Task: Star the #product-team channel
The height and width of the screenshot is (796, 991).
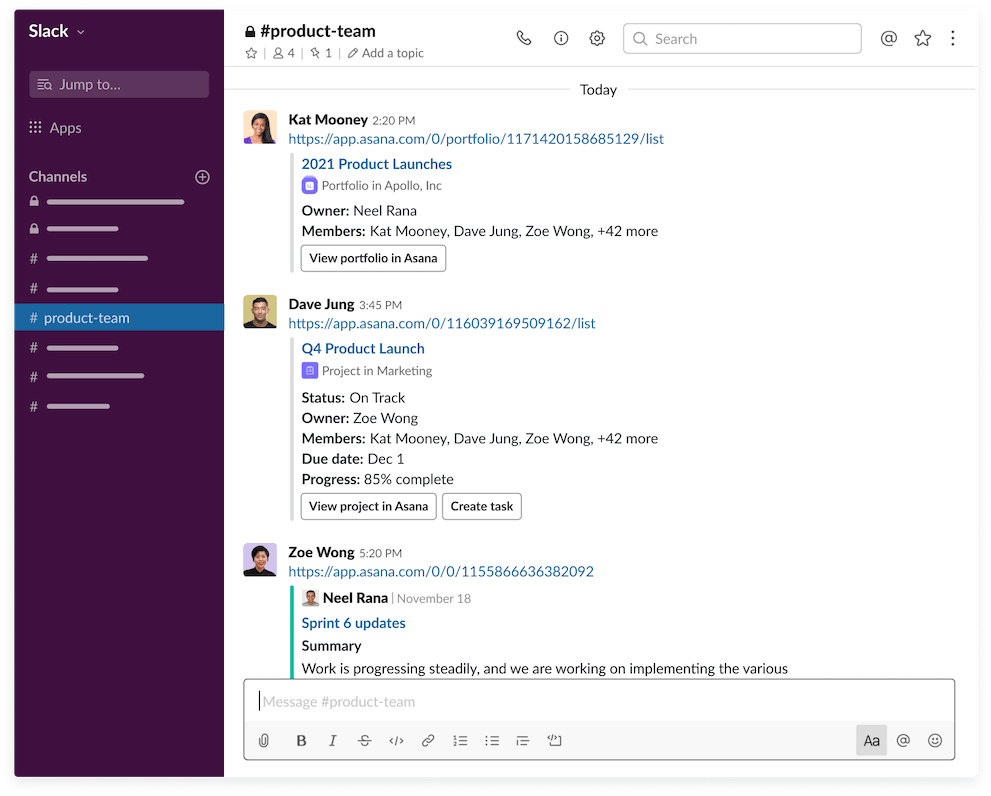Action: (251, 53)
